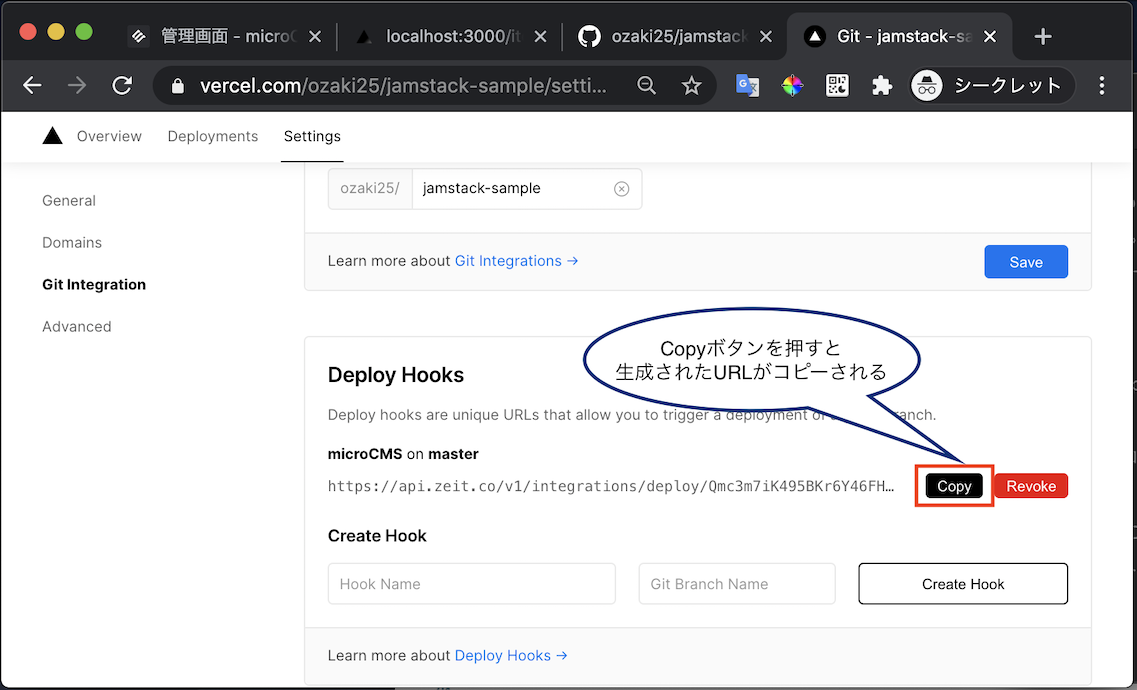Go to General settings
1137x690 pixels.
pyautogui.click(x=69, y=201)
